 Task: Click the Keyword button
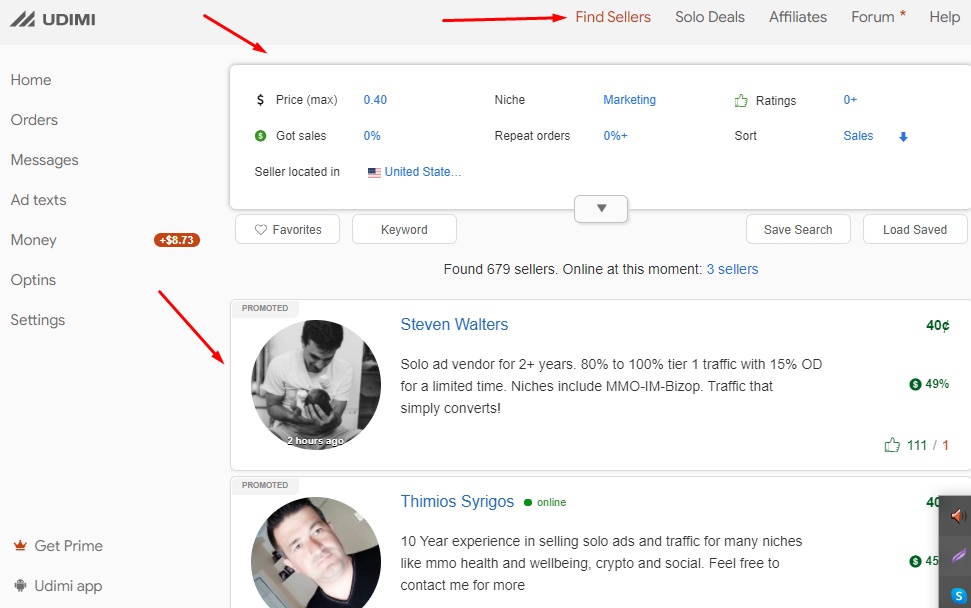(404, 229)
